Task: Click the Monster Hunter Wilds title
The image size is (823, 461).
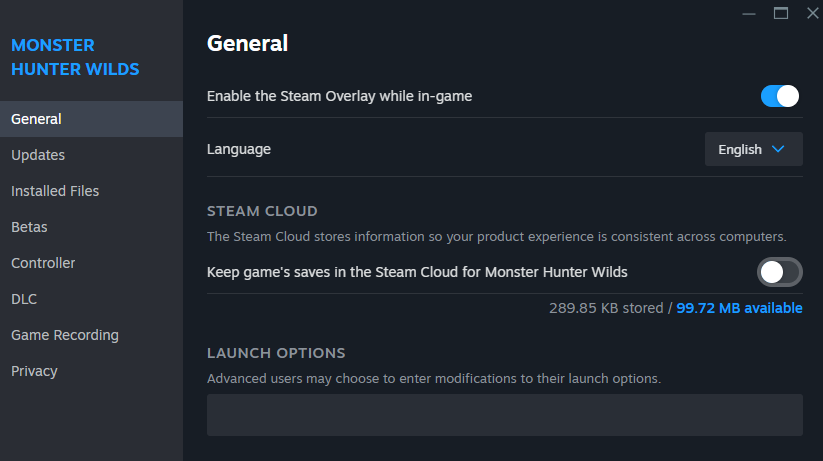Action: pyautogui.click(x=75, y=57)
